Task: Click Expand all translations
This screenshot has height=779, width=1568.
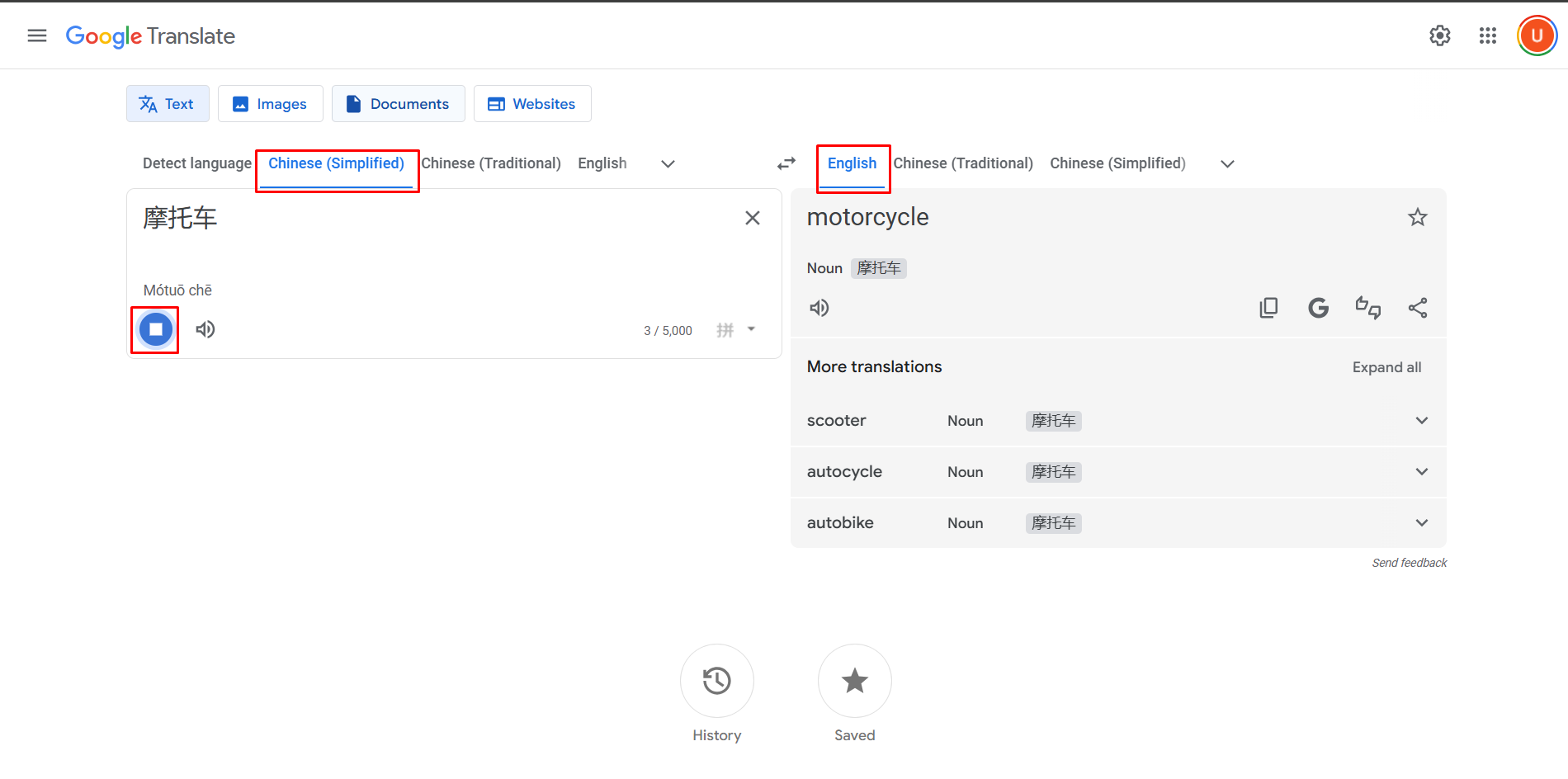Action: click(1386, 366)
